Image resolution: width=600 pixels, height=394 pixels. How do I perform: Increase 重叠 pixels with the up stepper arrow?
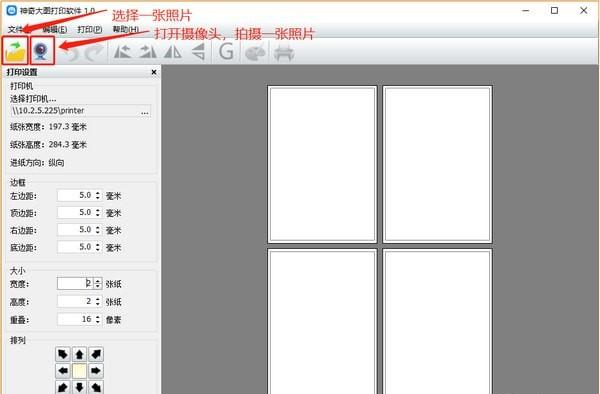(x=98, y=316)
